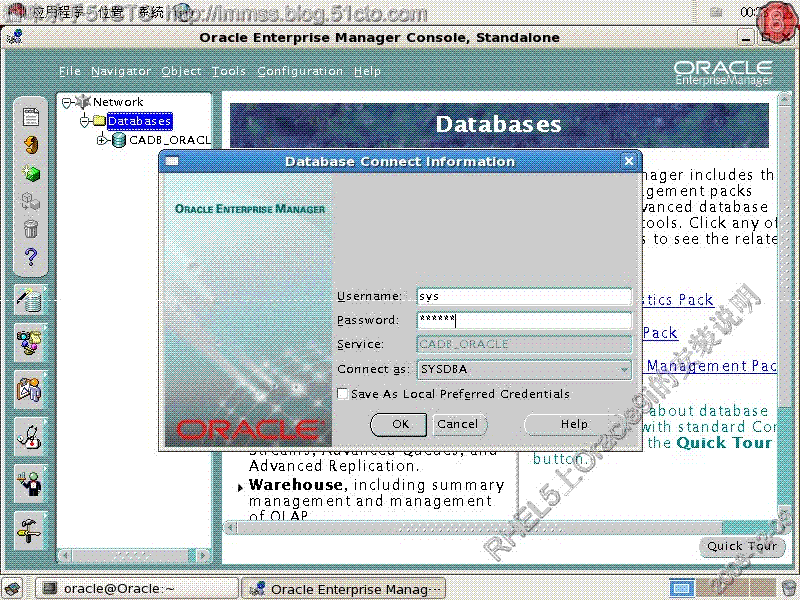Click the trash can remove icon
Screen dimensions: 800x600
click(31, 229)
